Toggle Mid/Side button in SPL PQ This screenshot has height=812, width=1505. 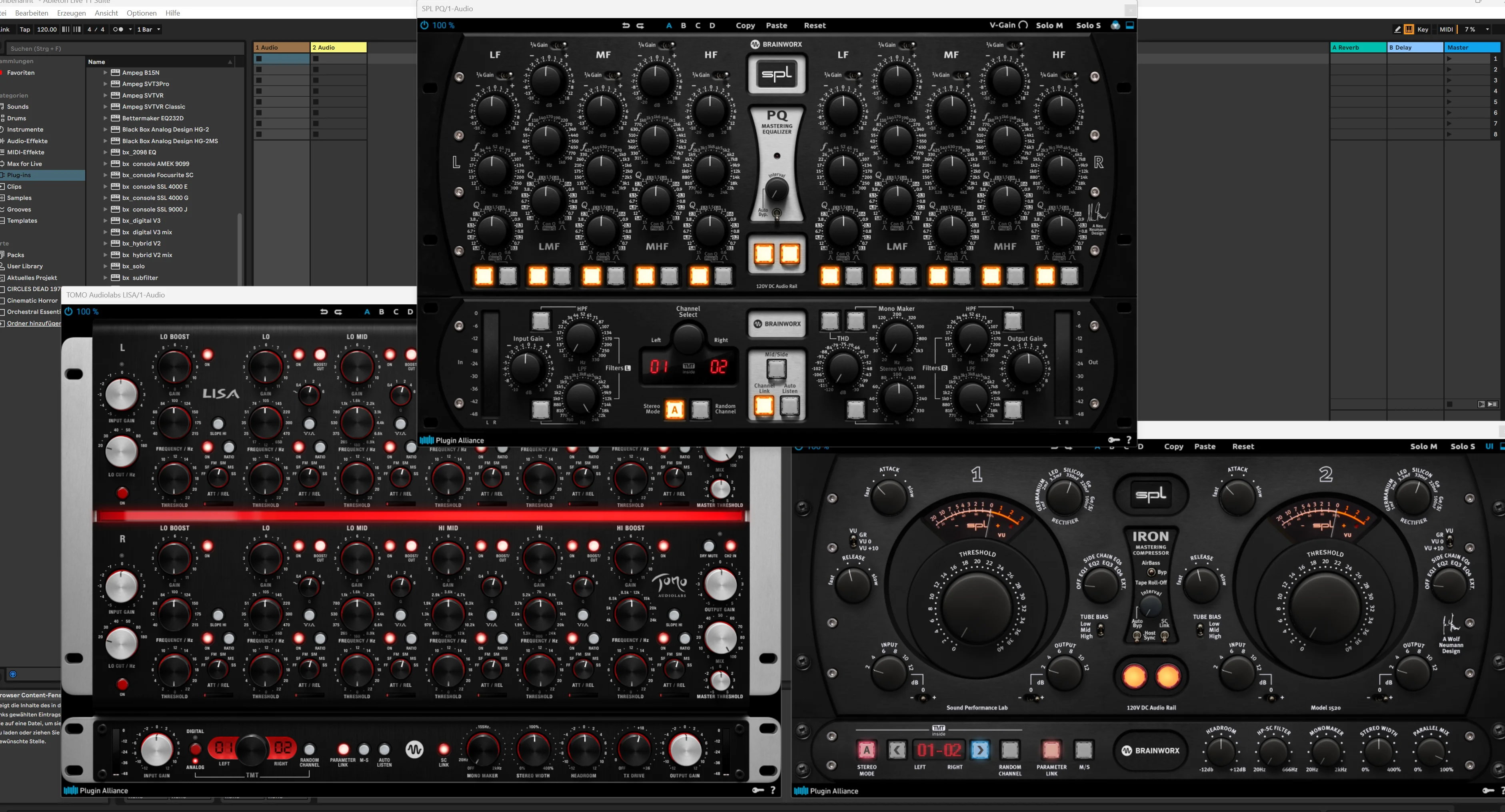tap(776, 369)
